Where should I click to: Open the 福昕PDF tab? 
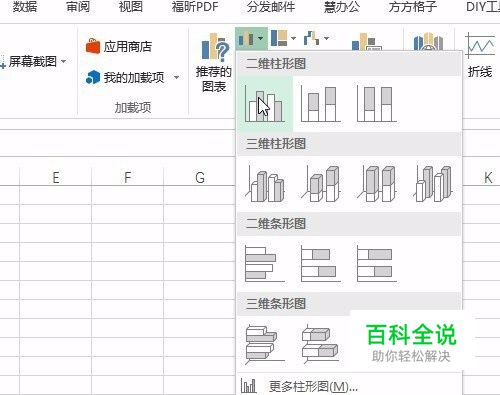tap(195, 7)
